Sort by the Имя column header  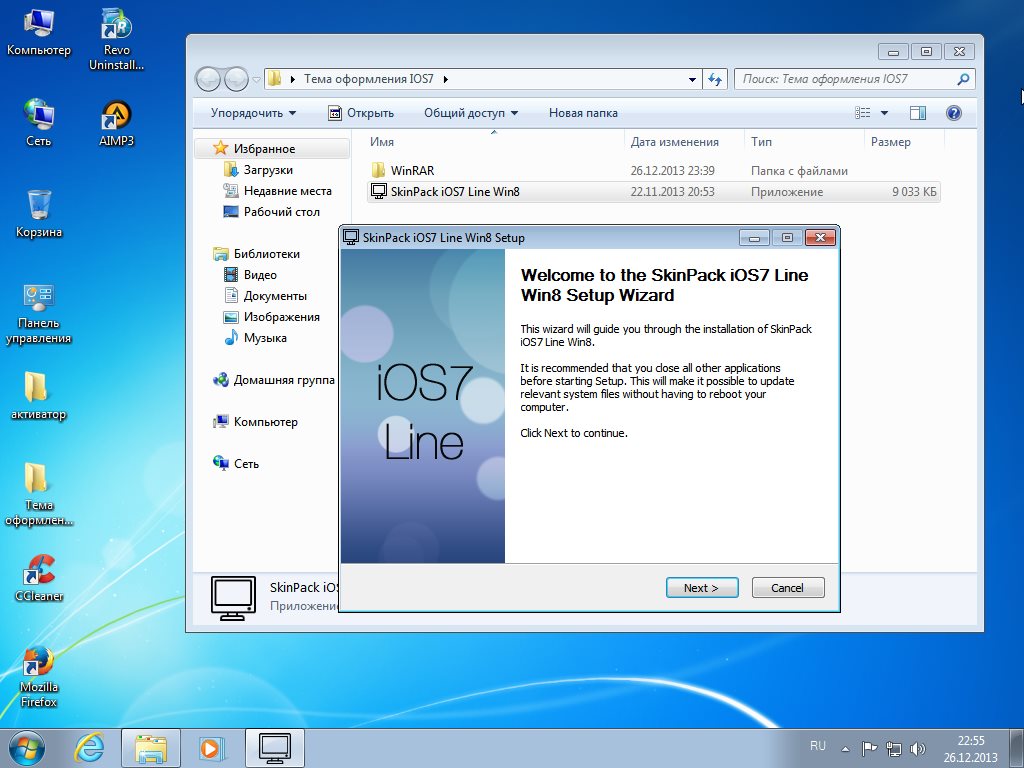[494, 142]
